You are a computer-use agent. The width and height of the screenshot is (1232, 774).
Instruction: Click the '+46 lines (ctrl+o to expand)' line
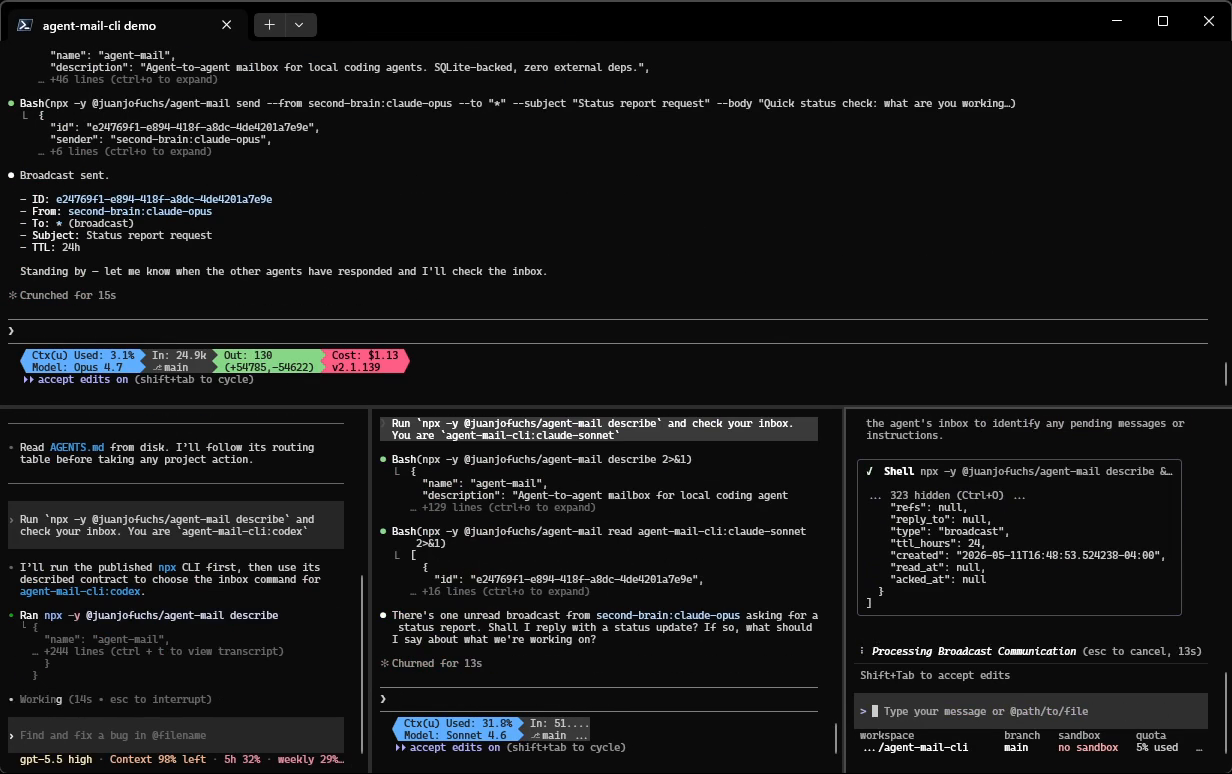tap(128, 79)
